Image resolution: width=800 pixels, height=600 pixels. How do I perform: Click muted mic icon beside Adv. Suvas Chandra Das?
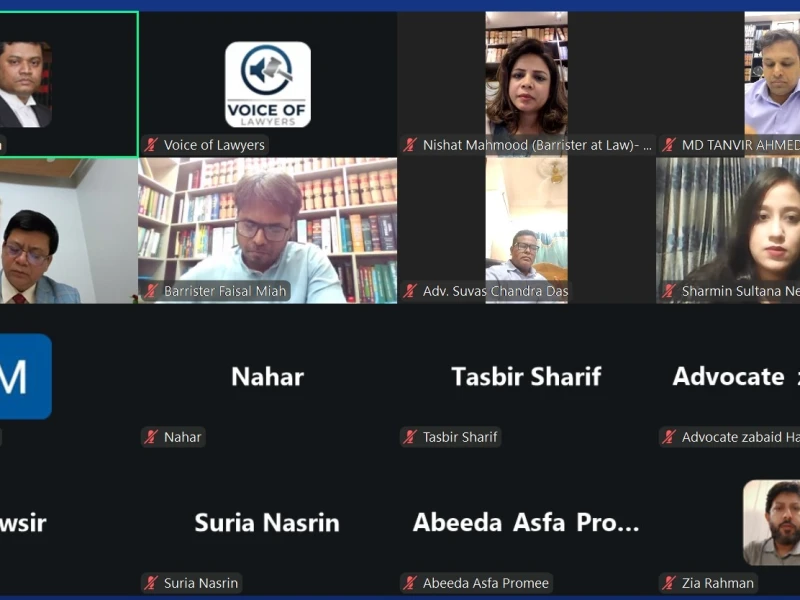[410, 291]
